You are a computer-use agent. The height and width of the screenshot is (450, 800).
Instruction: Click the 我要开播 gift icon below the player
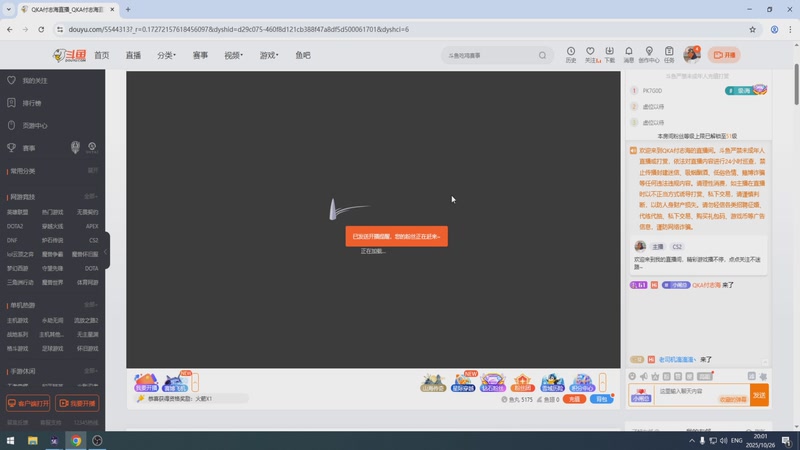click(x=145, y=383)
